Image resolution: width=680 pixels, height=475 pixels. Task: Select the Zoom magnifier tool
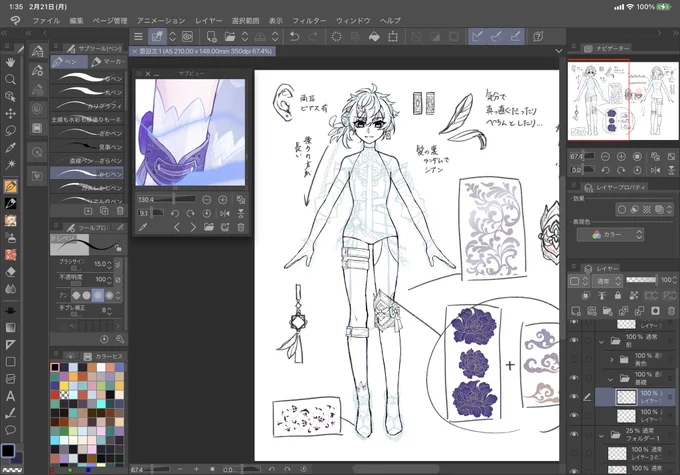10,79
